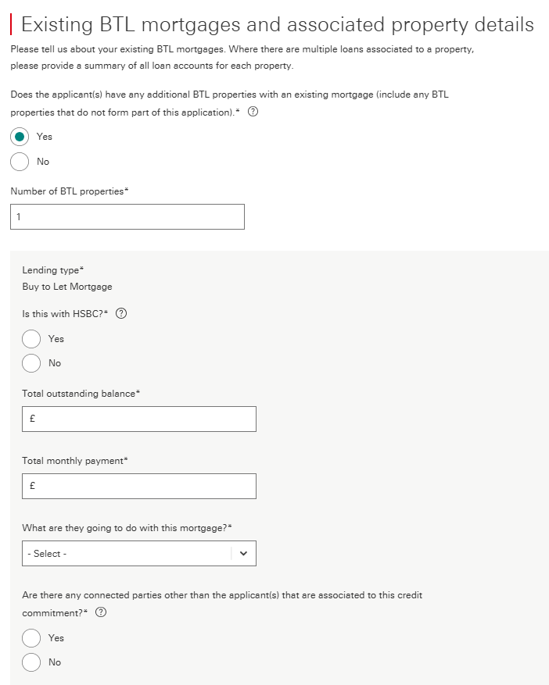Select No for connected parties question
The width and height of the screenshot is (549, 685).
tap(31, 662)
